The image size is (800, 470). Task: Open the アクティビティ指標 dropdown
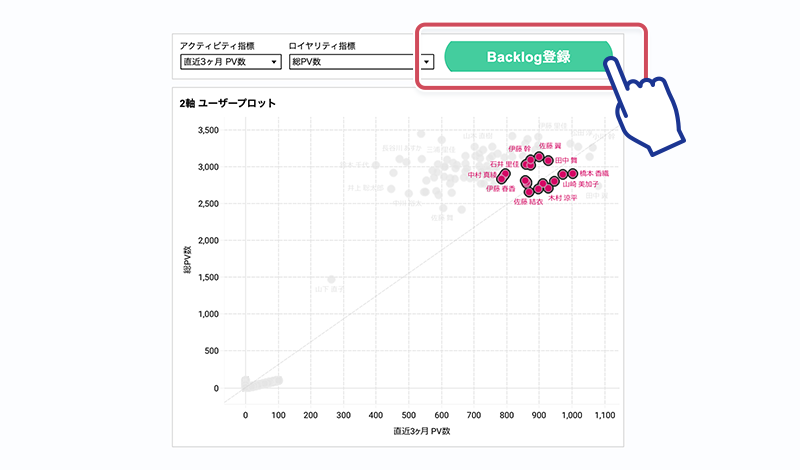229,62
